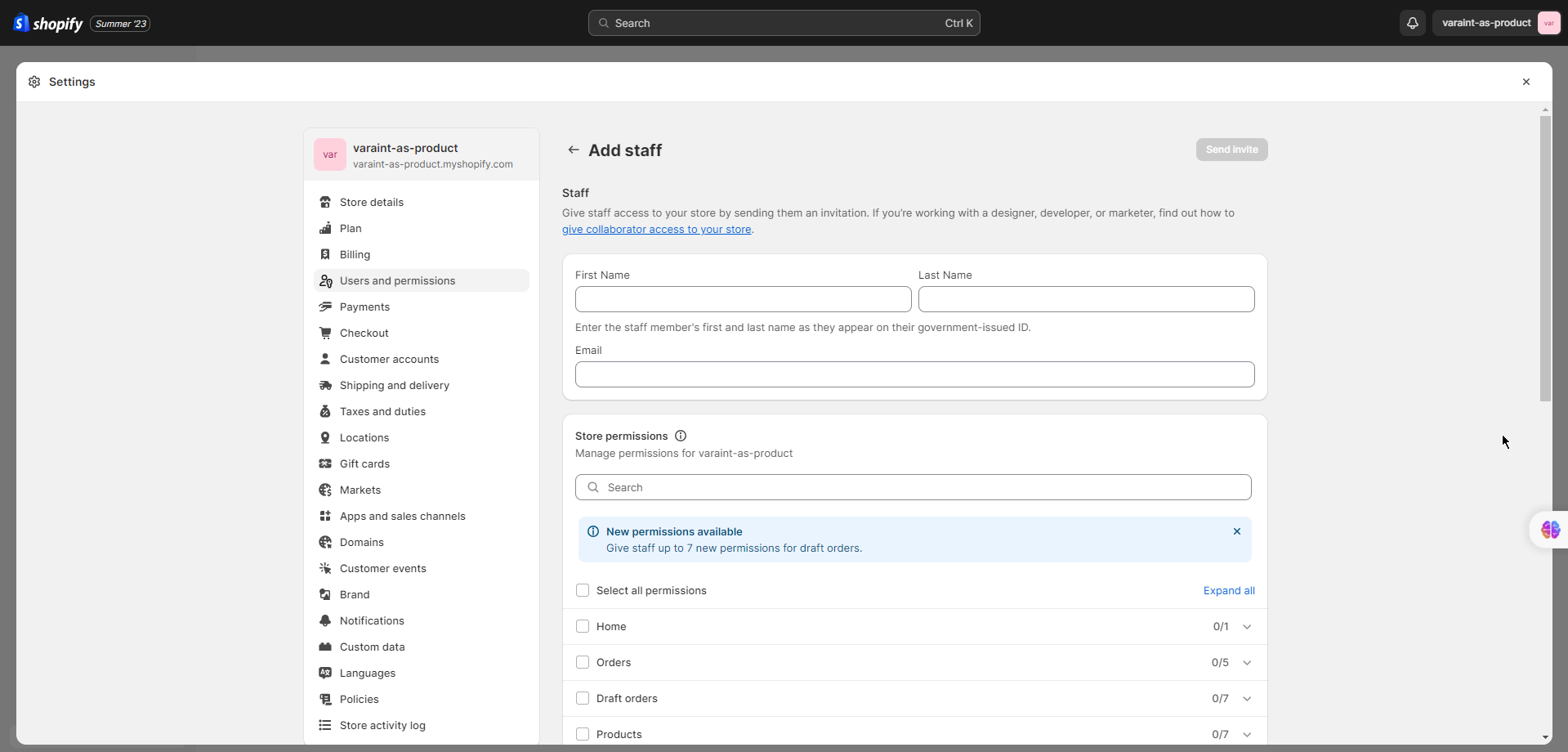
Task: Close the Settings panel with X
Action: pyautogui.click(x=1526, y=82)
